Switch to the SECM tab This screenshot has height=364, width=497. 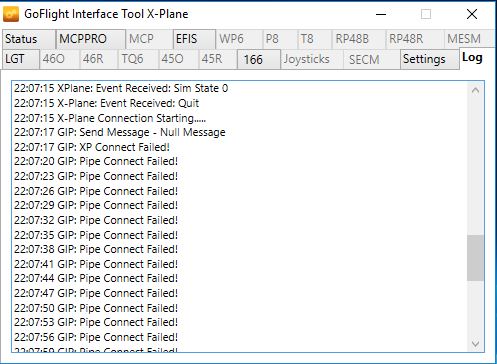click(371, 59)
